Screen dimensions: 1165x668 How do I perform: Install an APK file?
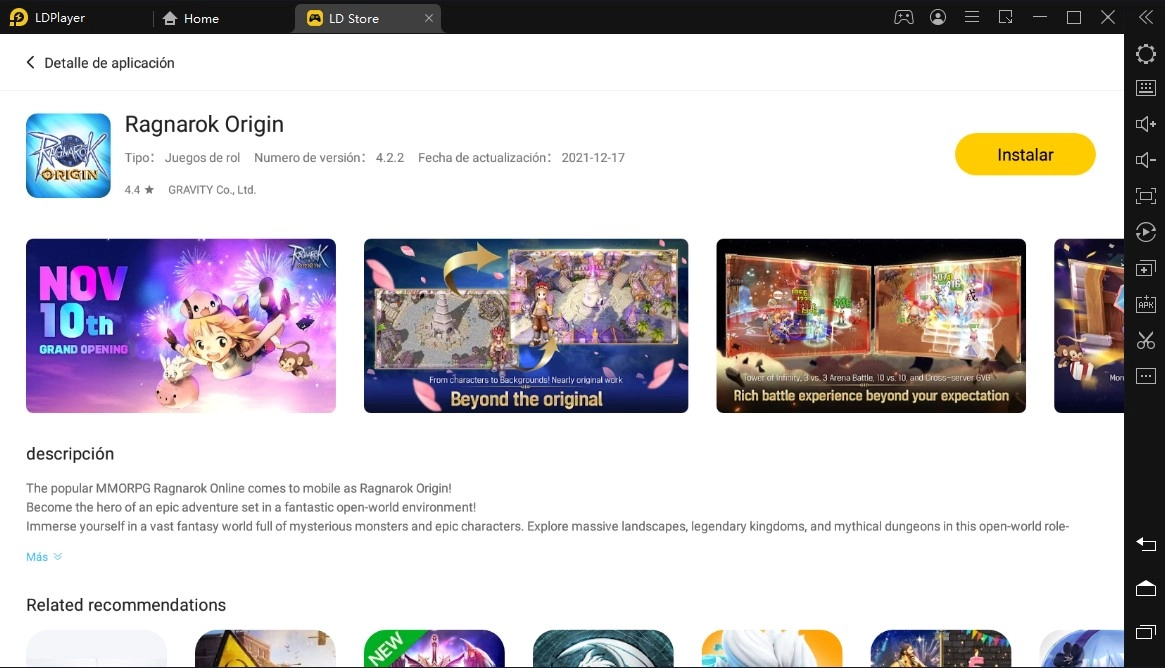tap(1145, 304)
